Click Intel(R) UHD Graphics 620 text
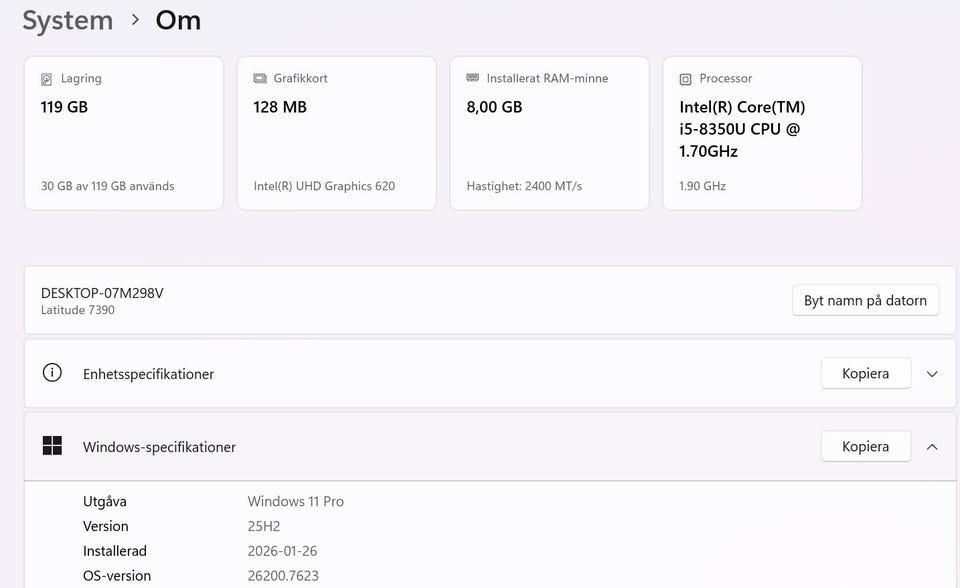This screenshot has height=588, width=960. [x=324, y=186]
